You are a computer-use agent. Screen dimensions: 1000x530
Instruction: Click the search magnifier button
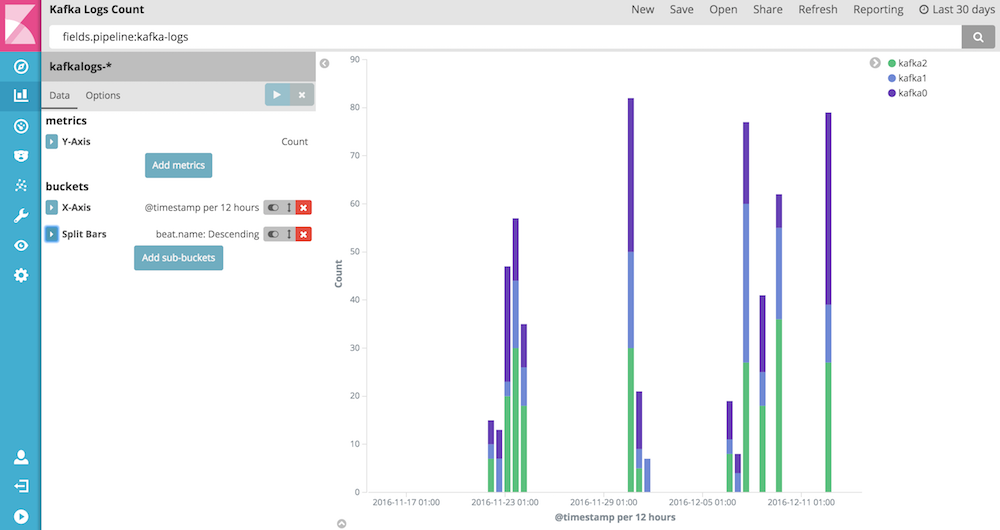coord(978,37)
